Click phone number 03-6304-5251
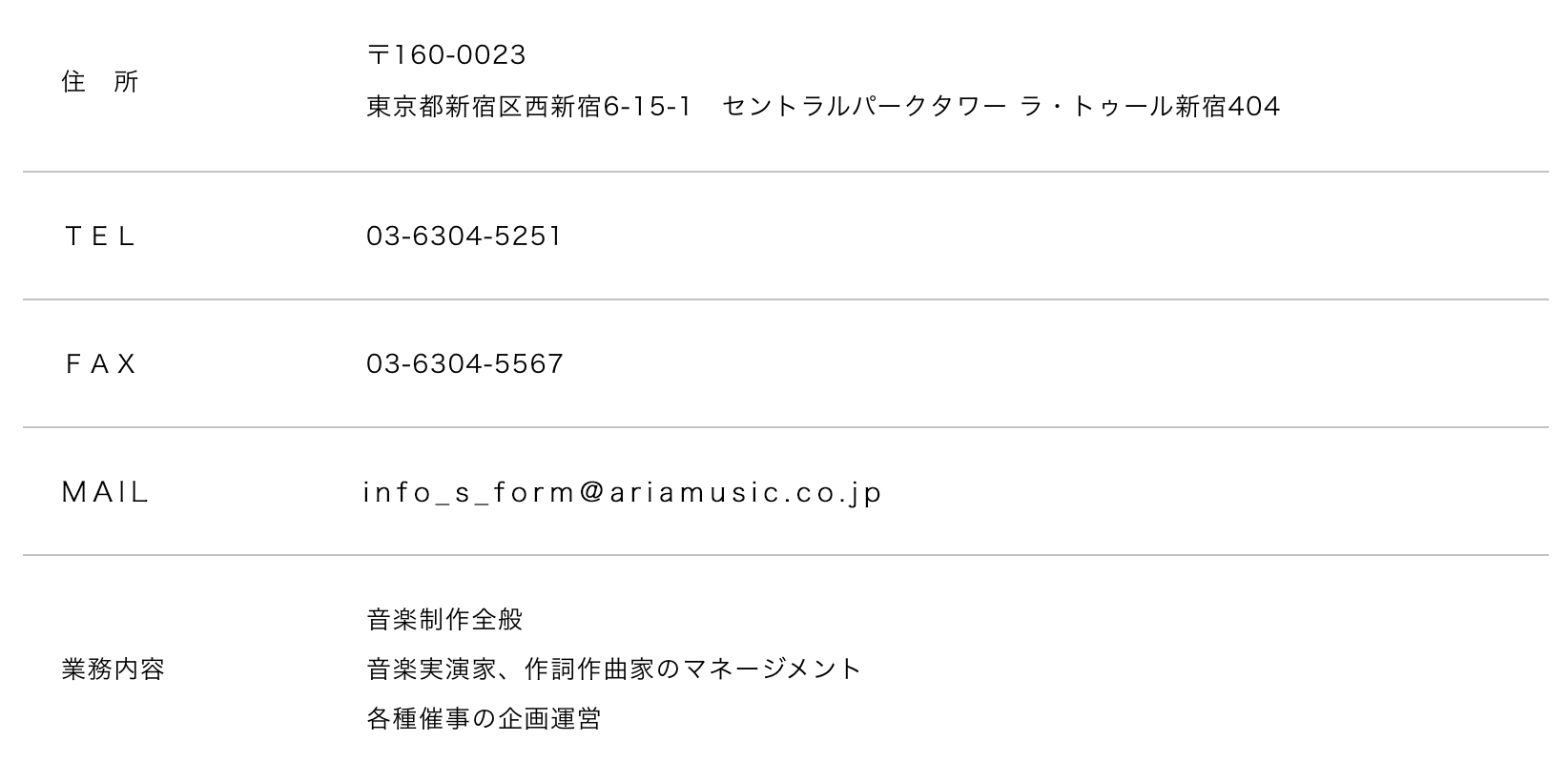This screenshot has width=1568, height=762. (464, 236)
